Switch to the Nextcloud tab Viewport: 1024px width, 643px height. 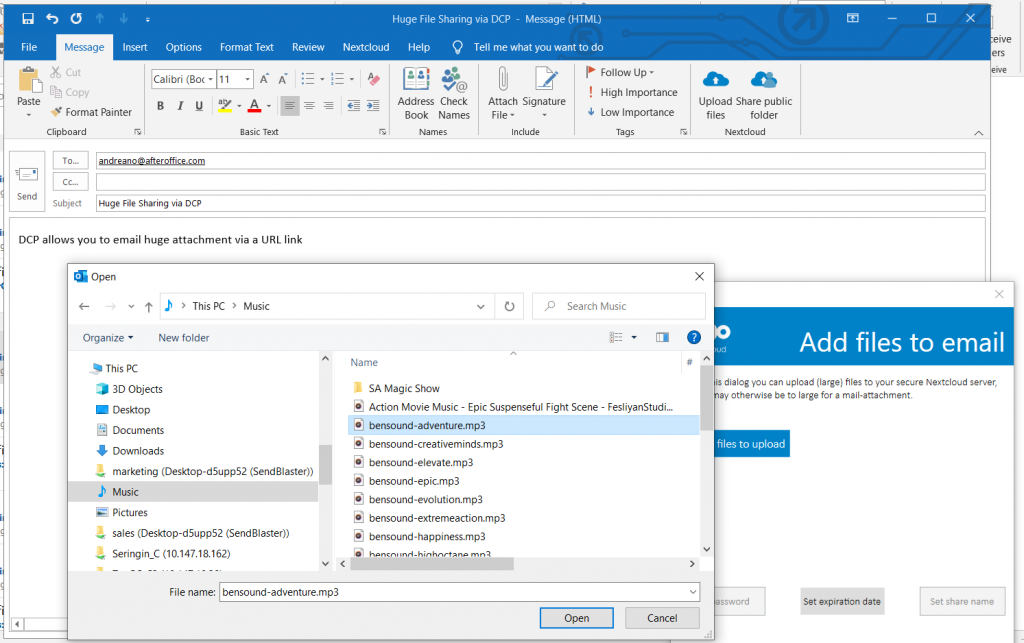(x=366, y=47)
